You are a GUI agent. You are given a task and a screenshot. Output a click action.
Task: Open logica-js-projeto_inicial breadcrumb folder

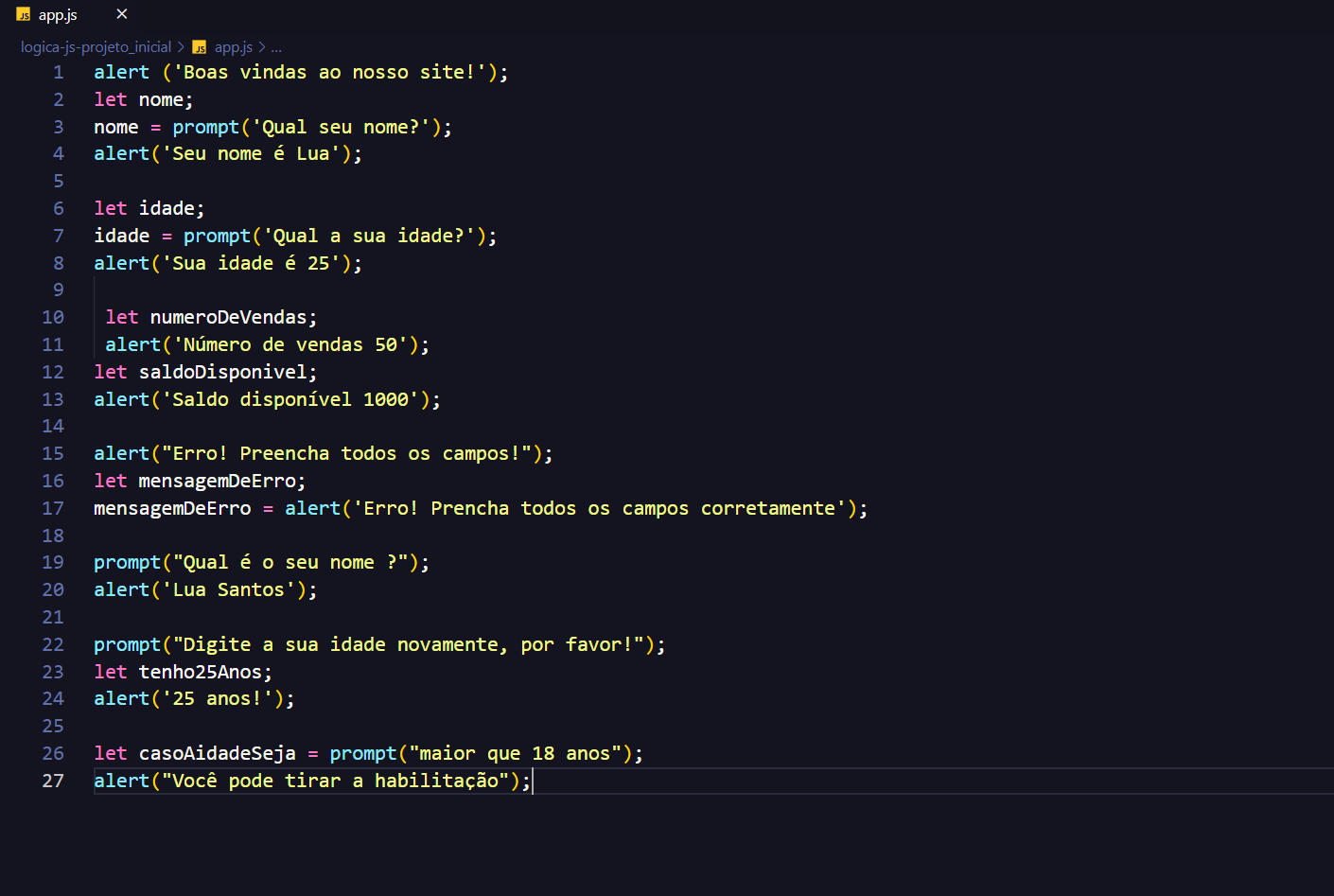pos(96,46)
